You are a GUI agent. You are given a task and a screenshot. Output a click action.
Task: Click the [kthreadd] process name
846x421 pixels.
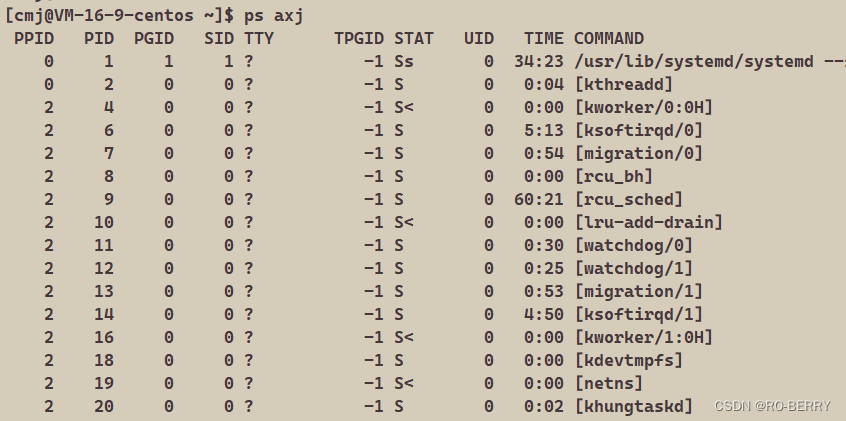pos(623,84)
